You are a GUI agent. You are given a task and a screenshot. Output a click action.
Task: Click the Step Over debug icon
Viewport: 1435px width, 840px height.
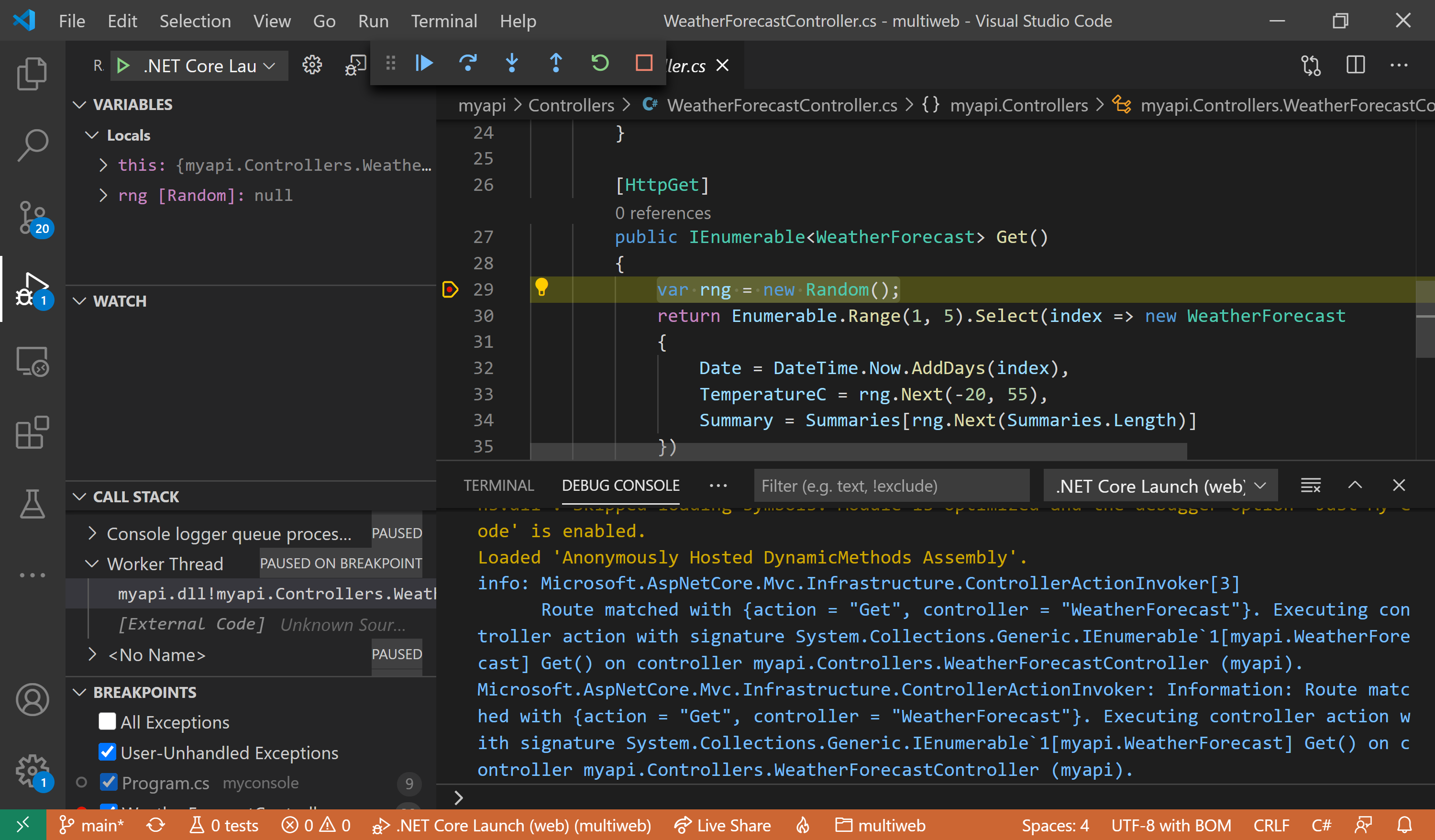(468, 63)
